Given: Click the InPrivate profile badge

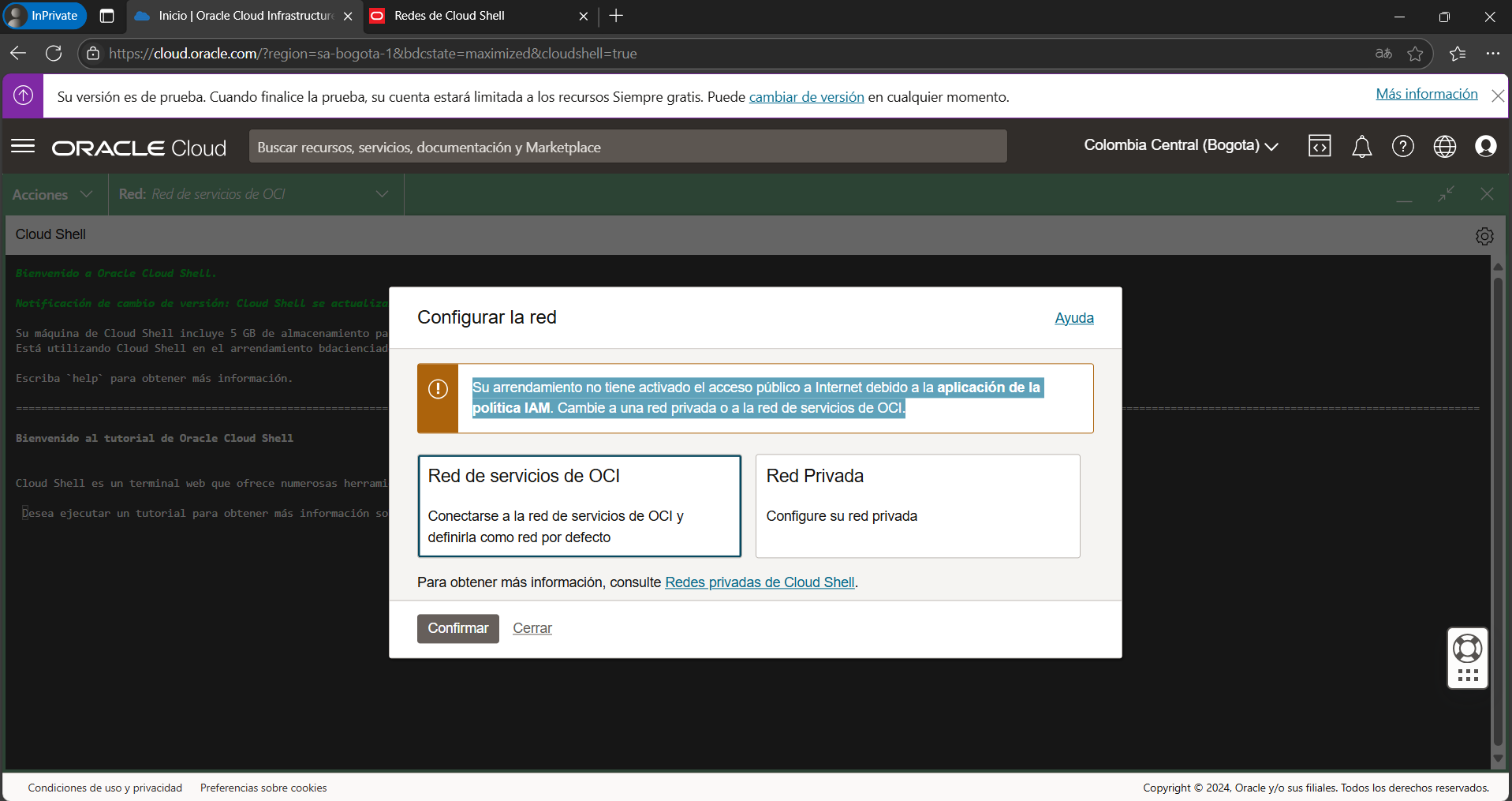Looking at the screenshot, I should point(45,16).
